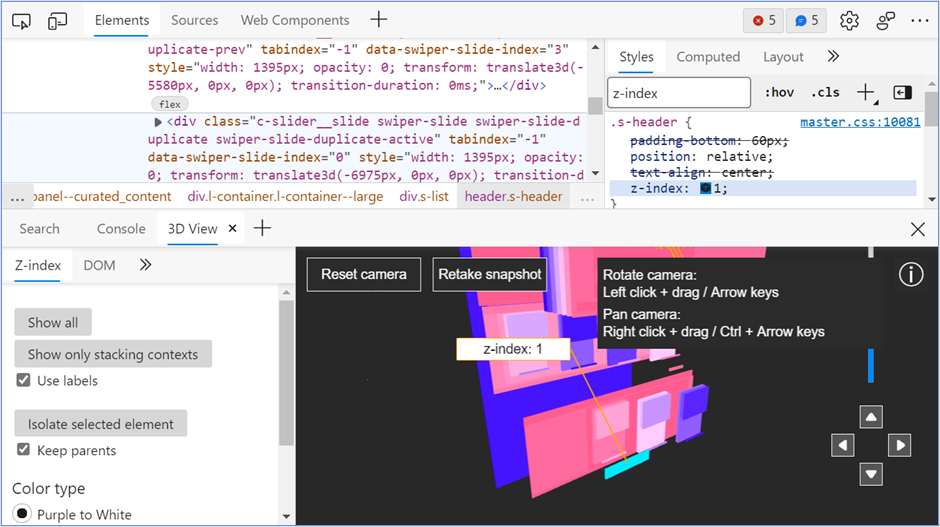Open the send feedback icon
Screen dimensions: 940x527
pos(886,20)
